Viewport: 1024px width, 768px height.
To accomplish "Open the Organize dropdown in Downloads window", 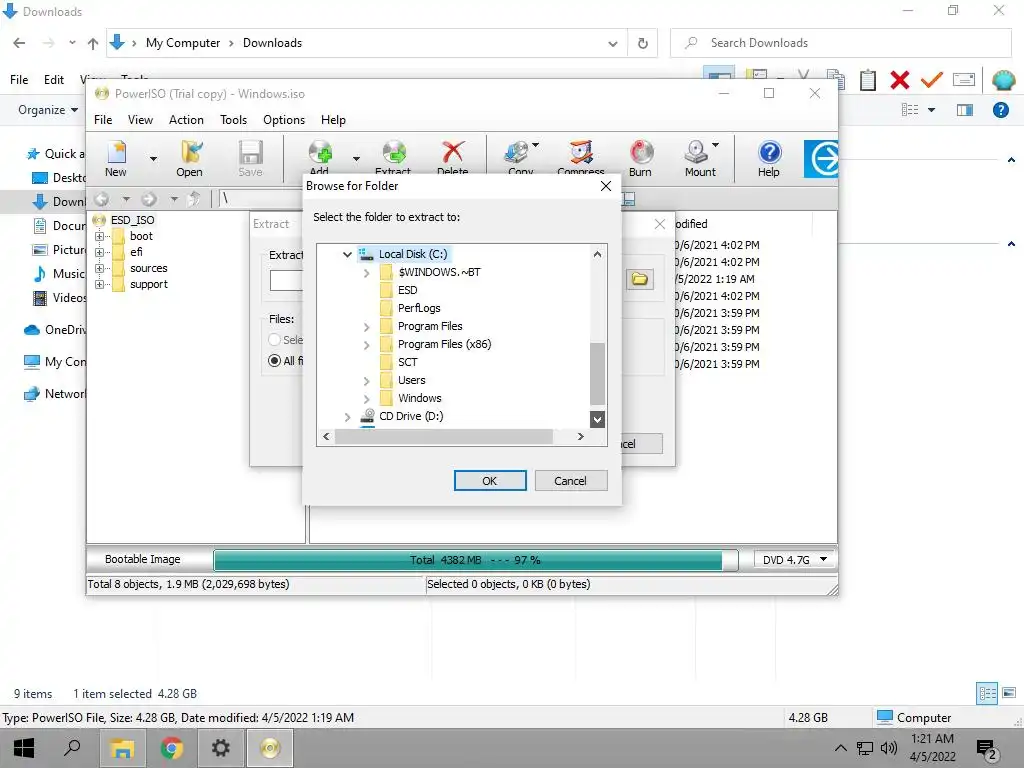I will tap(48, 110).
